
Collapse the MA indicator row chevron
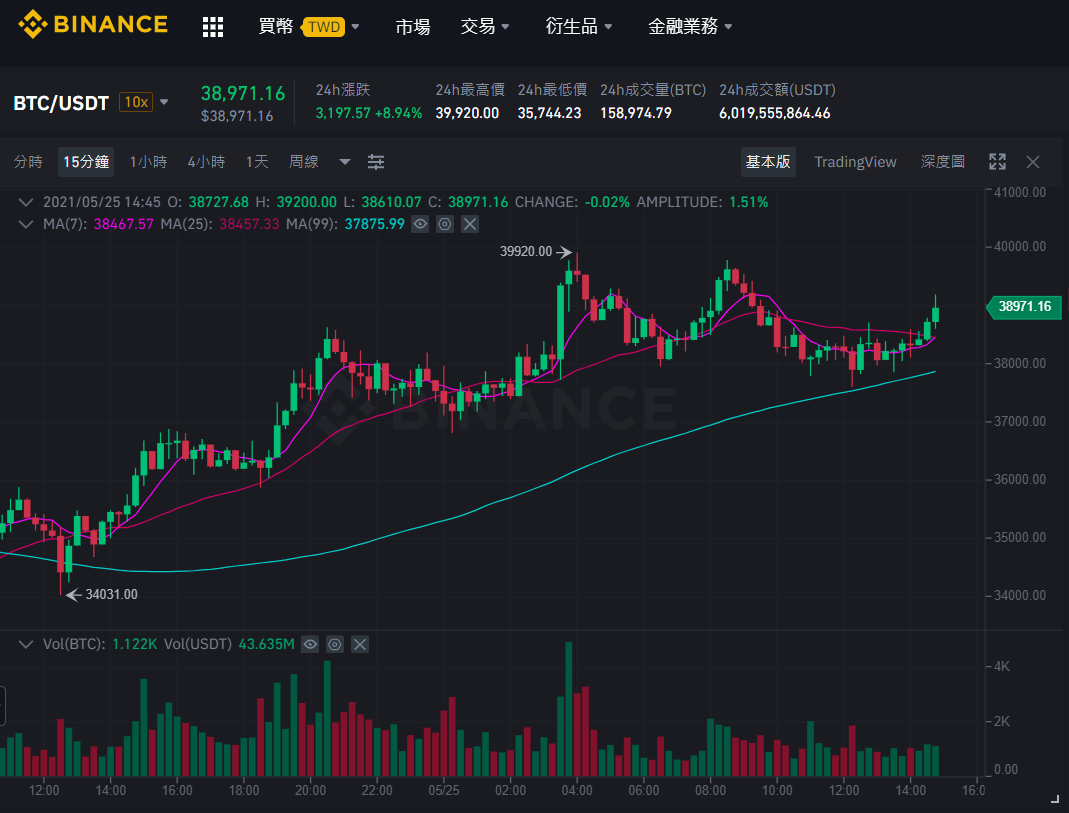click(26, 224)
